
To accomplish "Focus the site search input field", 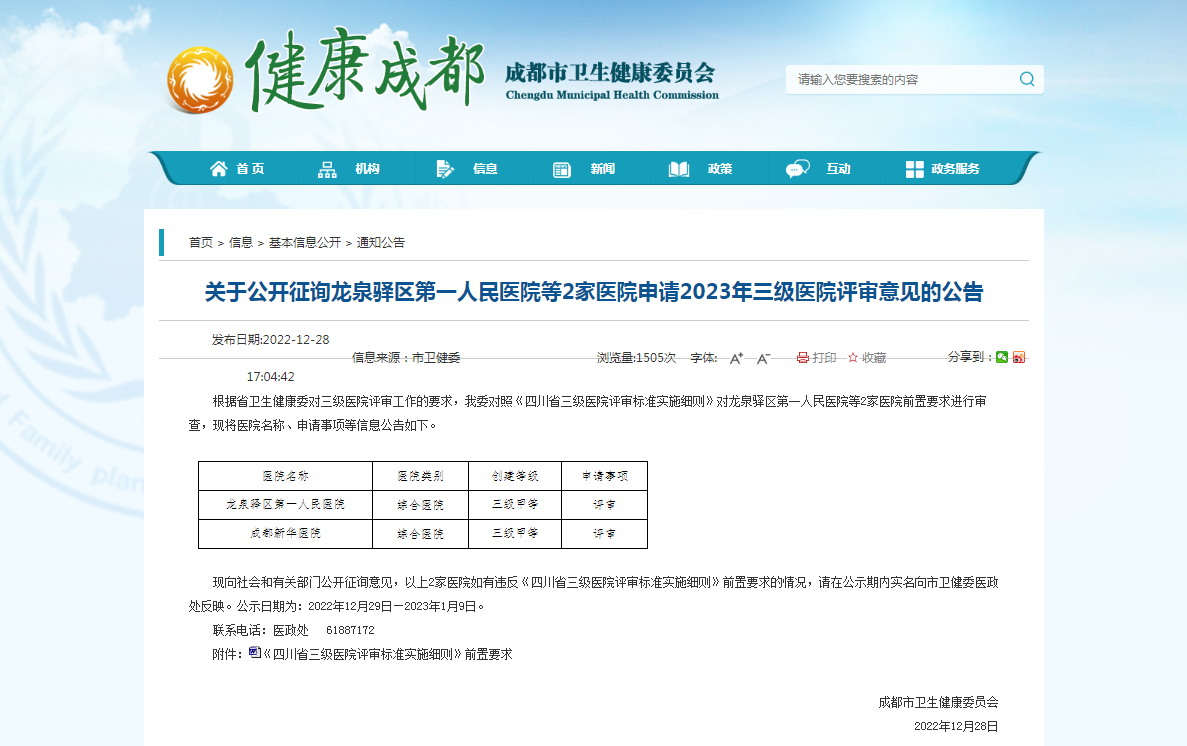I will pyautogui.click(x=900, y=80).
